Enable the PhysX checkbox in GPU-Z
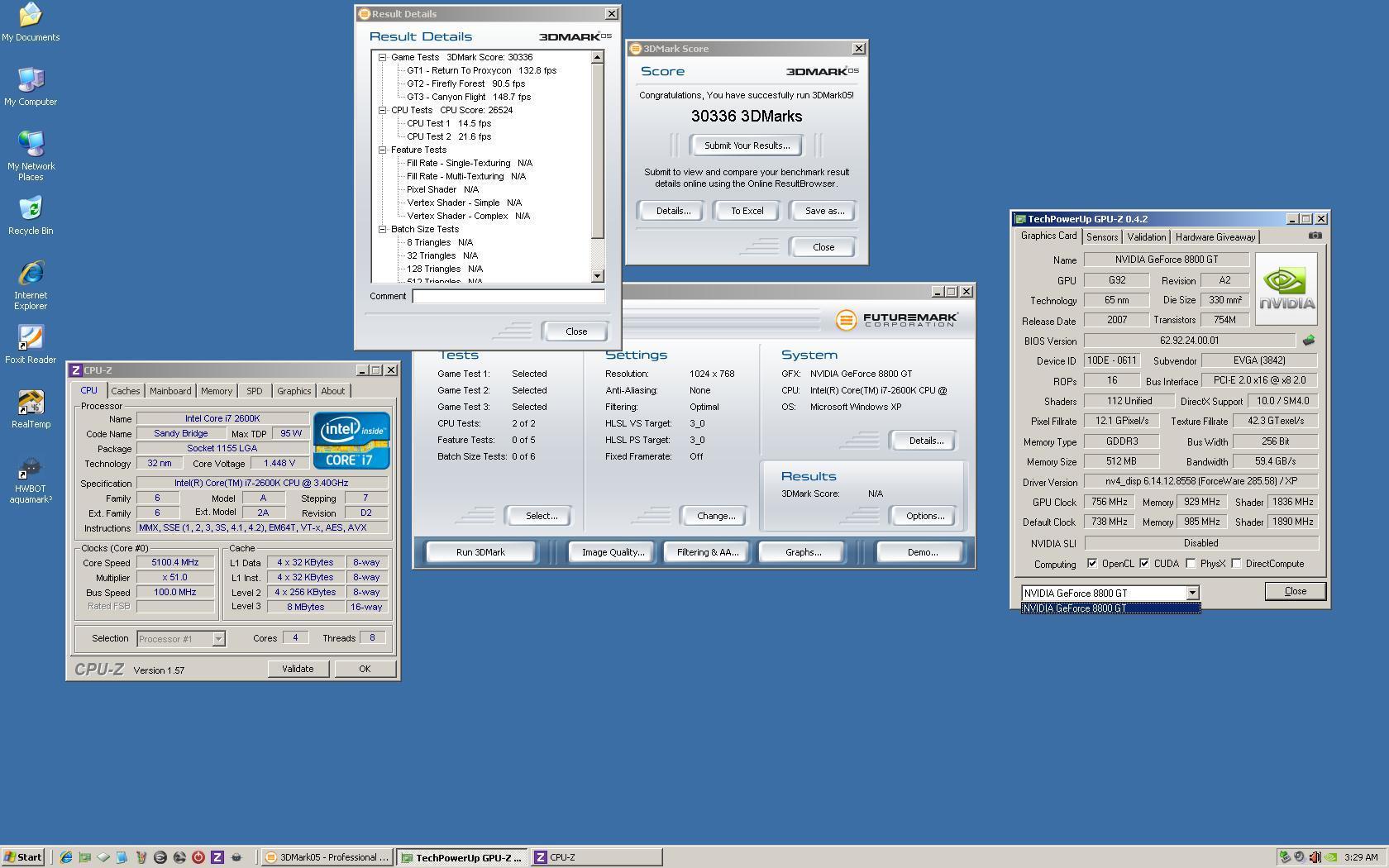1389x868 pixels. point(1191,564)
